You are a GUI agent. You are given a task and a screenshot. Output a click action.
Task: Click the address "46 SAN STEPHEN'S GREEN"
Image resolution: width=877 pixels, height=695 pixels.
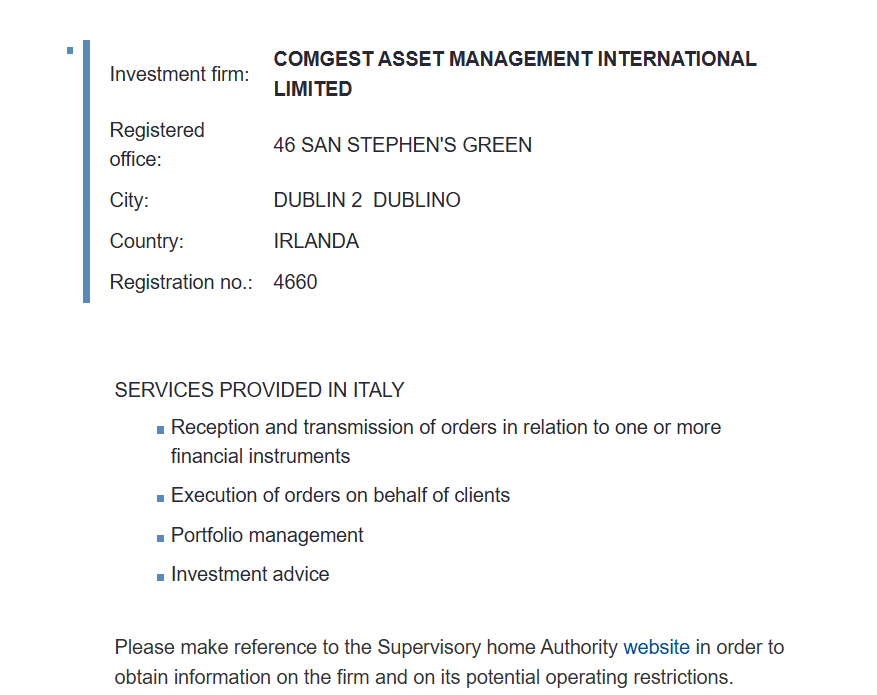(x=402, y=145)
